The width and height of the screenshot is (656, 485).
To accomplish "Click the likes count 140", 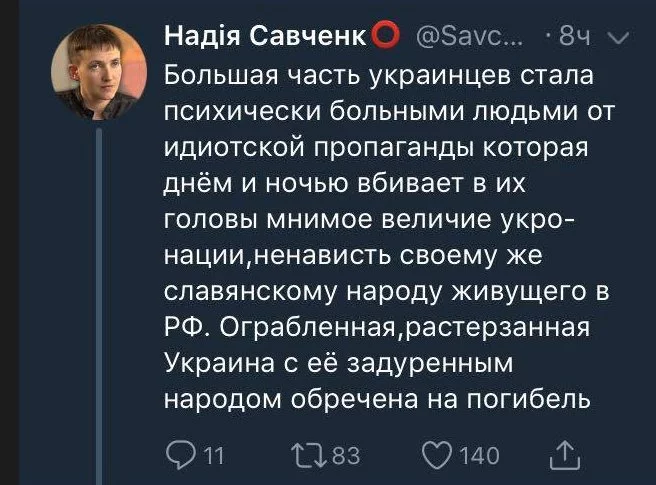I will (478, 456).
